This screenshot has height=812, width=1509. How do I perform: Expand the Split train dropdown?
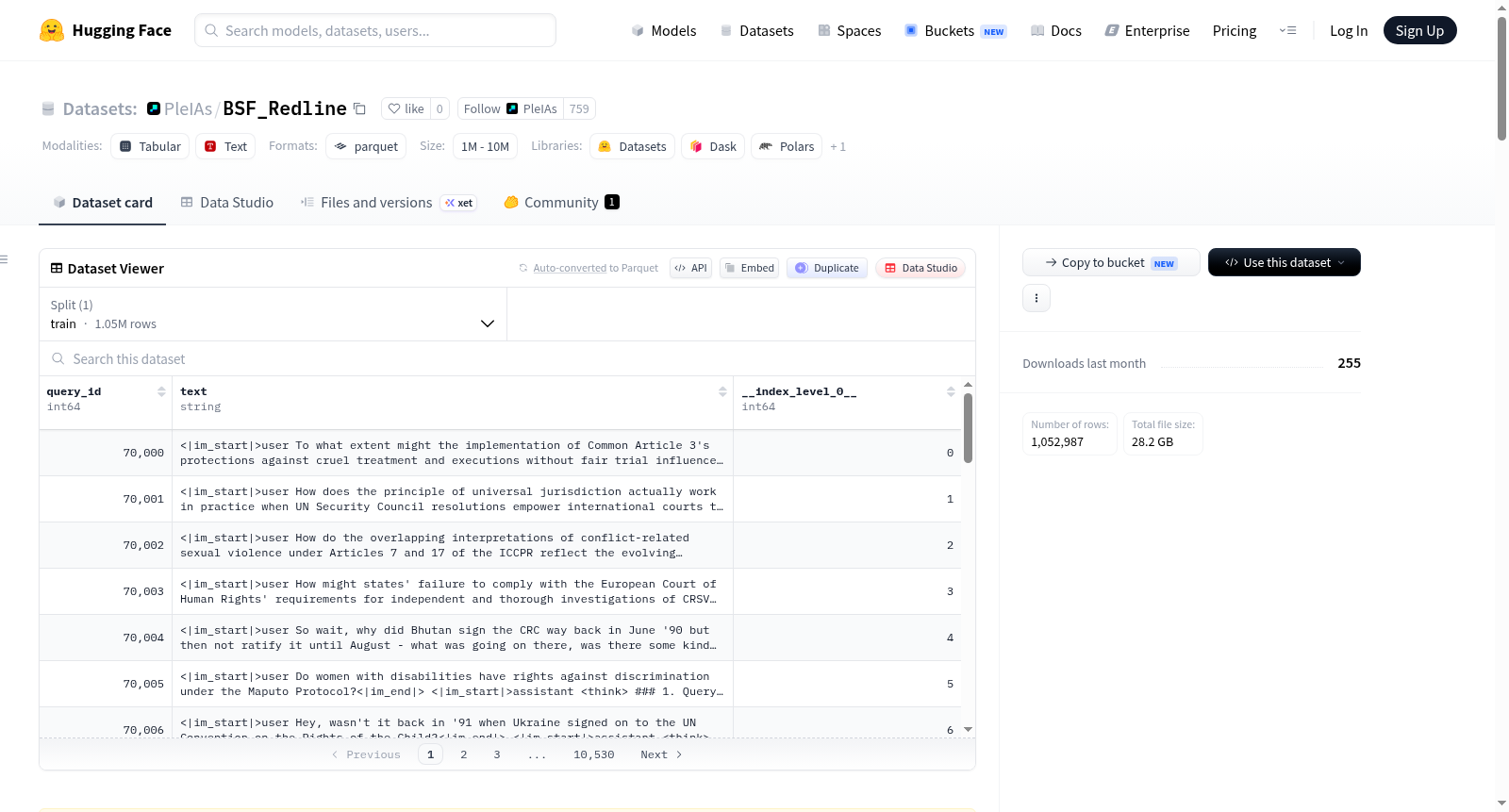[273, 314]
